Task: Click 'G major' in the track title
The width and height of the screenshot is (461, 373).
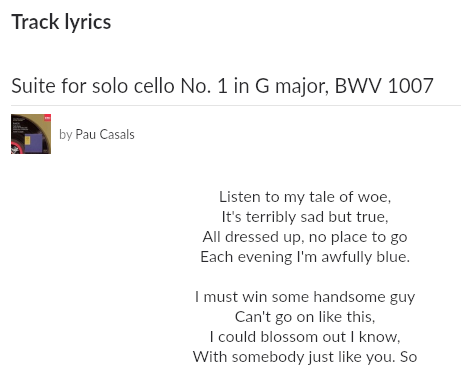Action: [293, 86]
